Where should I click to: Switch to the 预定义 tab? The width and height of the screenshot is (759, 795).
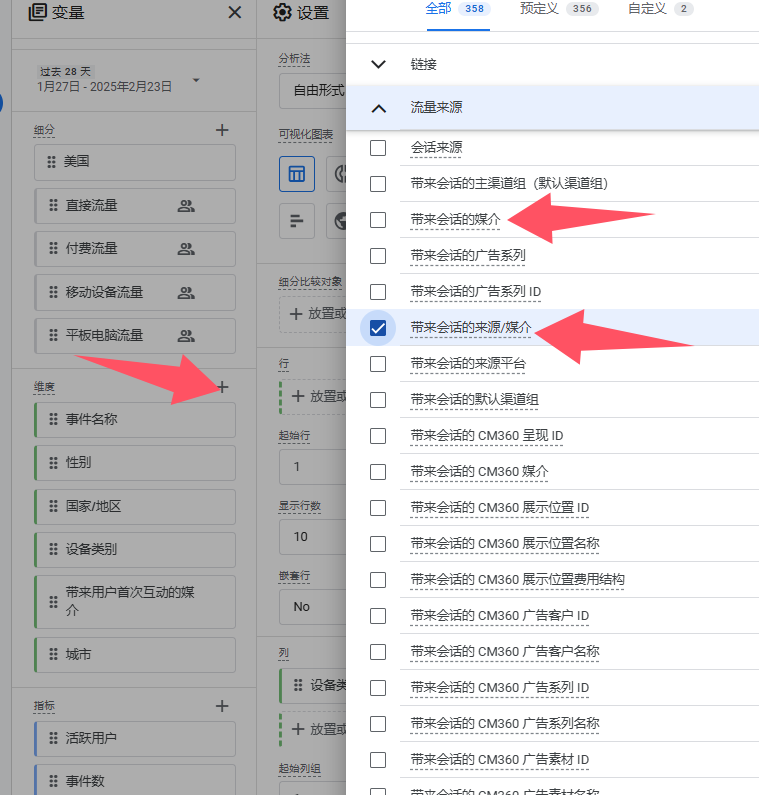pos(559,9)
